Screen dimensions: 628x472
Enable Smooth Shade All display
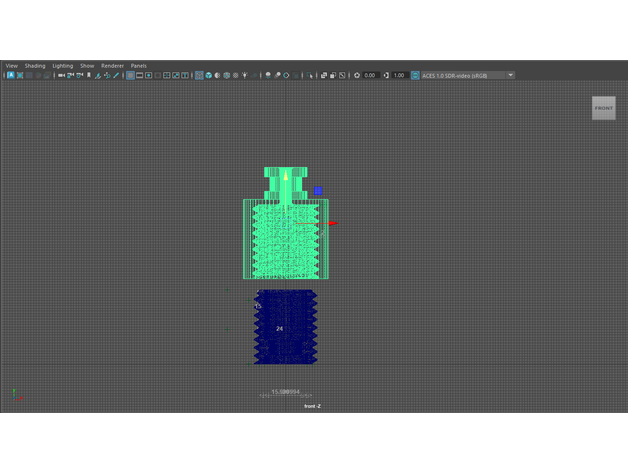[208, 75]
